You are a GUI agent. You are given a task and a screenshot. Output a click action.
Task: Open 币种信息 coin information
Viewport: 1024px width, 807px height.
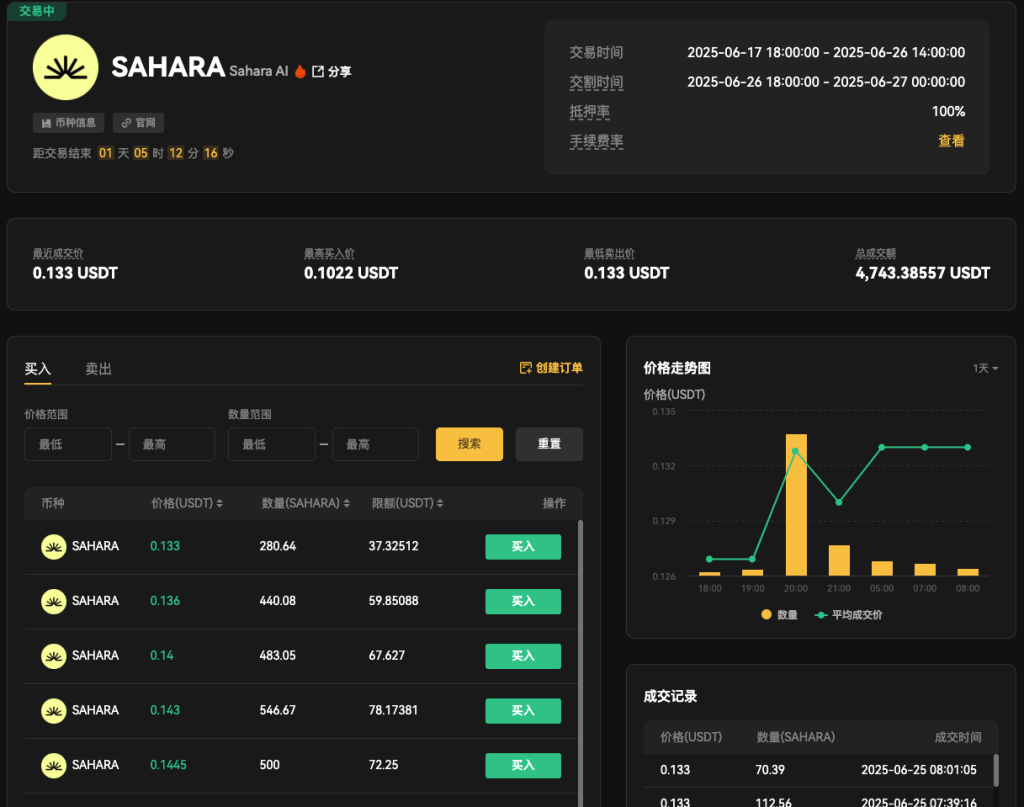[69, 122]
